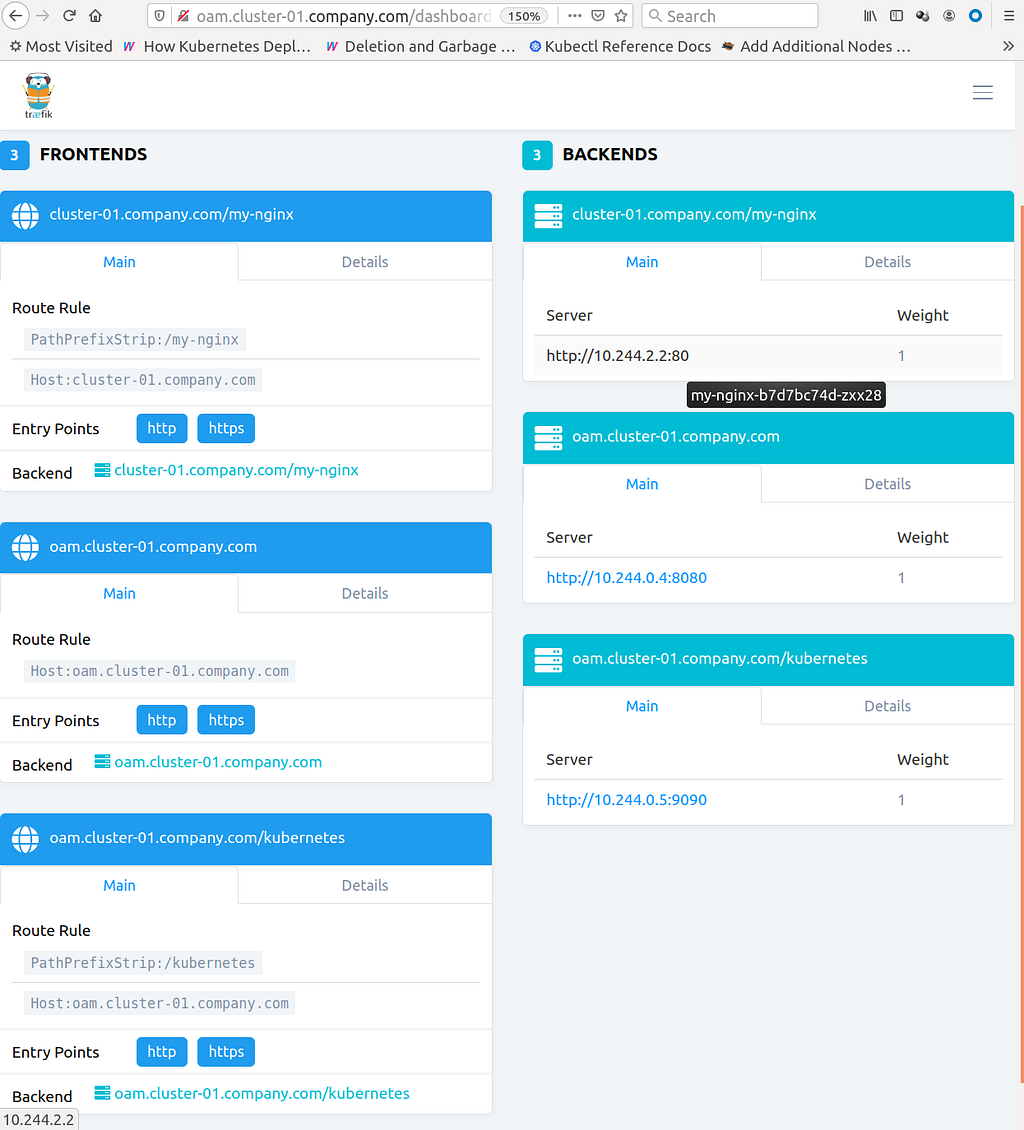1024x1130 pixels.
Task: Click the FRONTENDS count badge 3
Action: click(x=14, y=155)
